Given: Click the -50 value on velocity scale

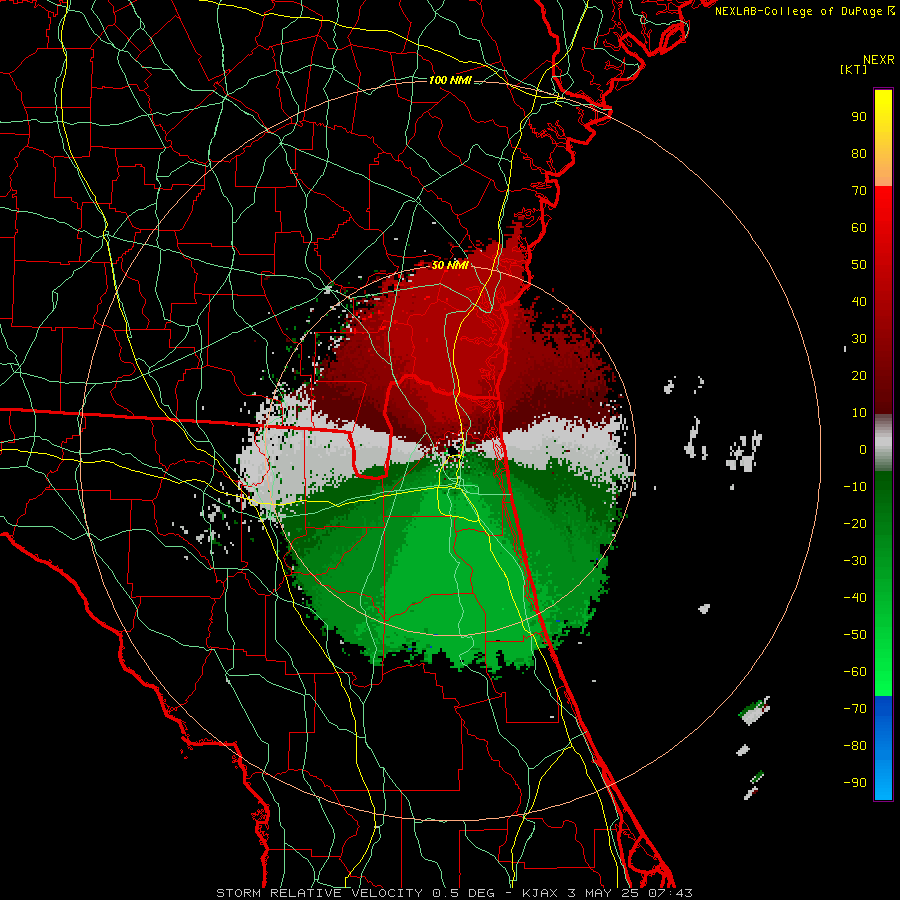Looking at the screenshot, I should [855, 635].
